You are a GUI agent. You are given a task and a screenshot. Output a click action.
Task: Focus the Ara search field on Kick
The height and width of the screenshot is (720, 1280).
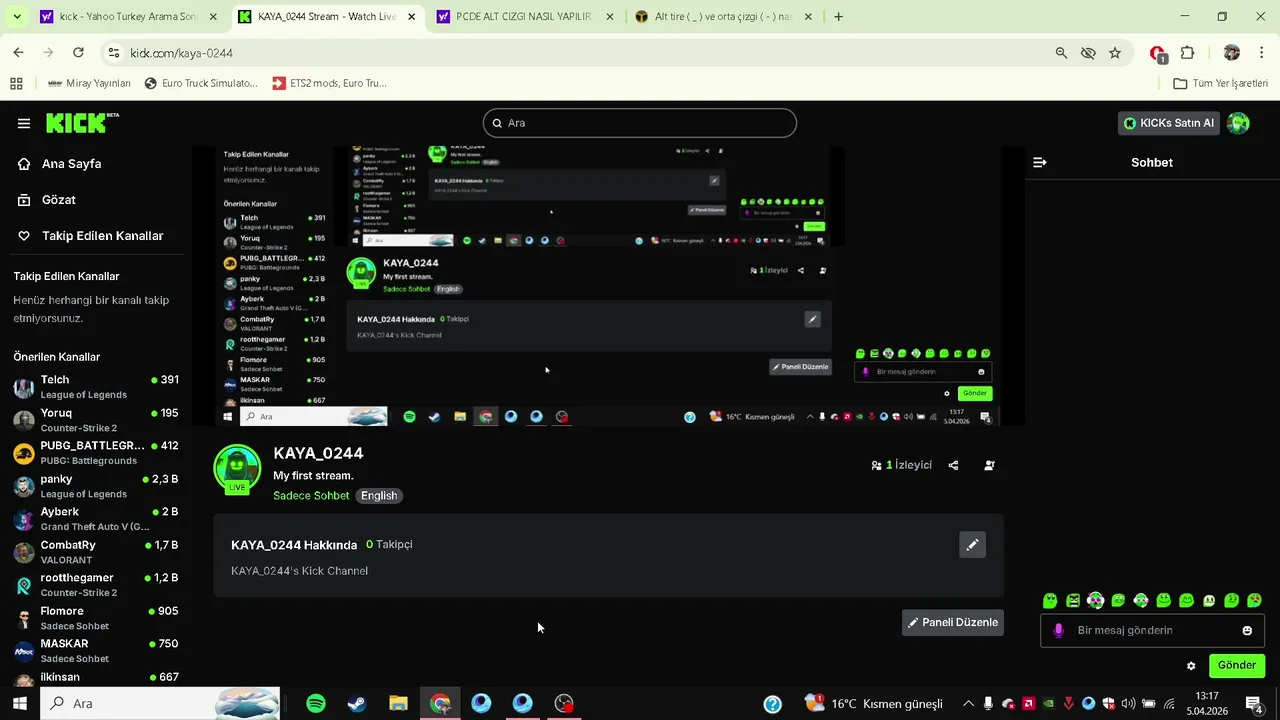tap(640, 123)
